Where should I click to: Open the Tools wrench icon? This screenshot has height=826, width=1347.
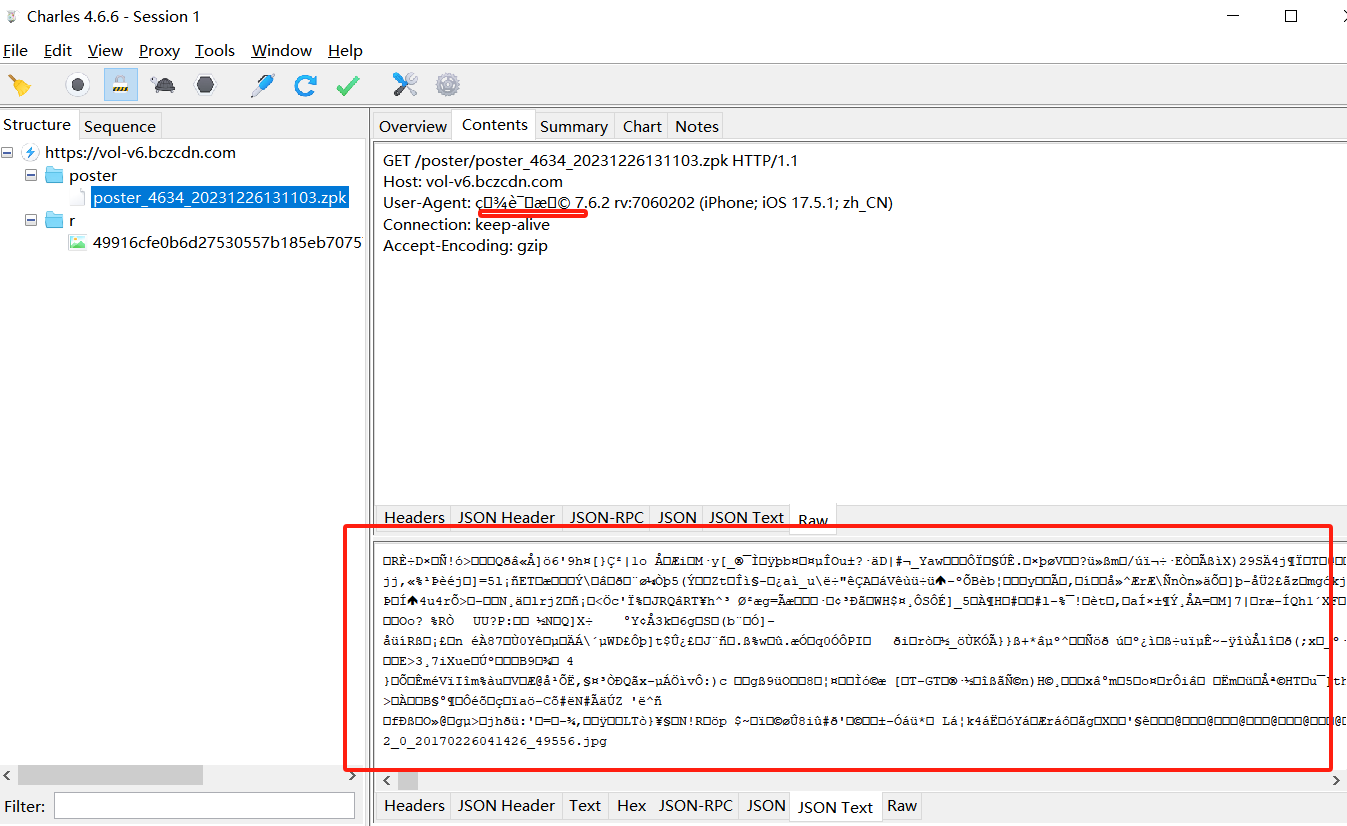pyautogui.click(x=405, y=85)
